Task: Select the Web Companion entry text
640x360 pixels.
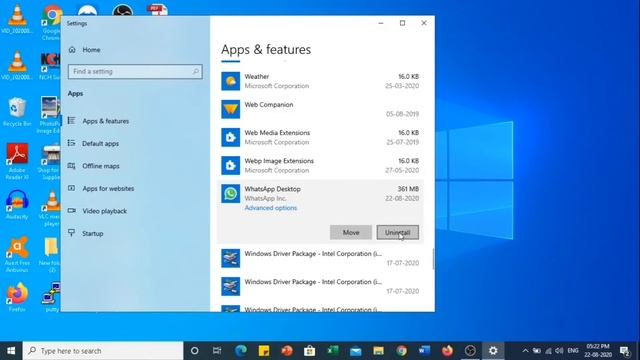Action: pos(269,104)
